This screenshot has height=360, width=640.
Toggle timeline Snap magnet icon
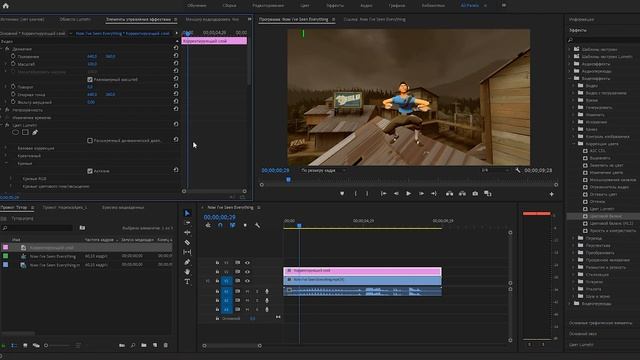[x=220, y=225]
